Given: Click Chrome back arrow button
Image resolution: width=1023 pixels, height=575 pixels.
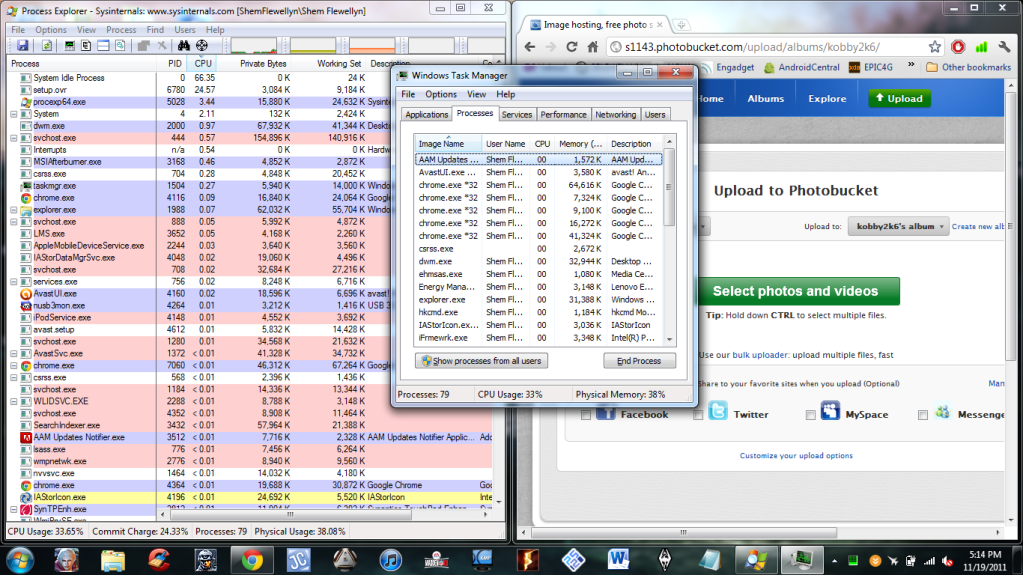Looking at the screenshot, I should (x=530, y=47).
